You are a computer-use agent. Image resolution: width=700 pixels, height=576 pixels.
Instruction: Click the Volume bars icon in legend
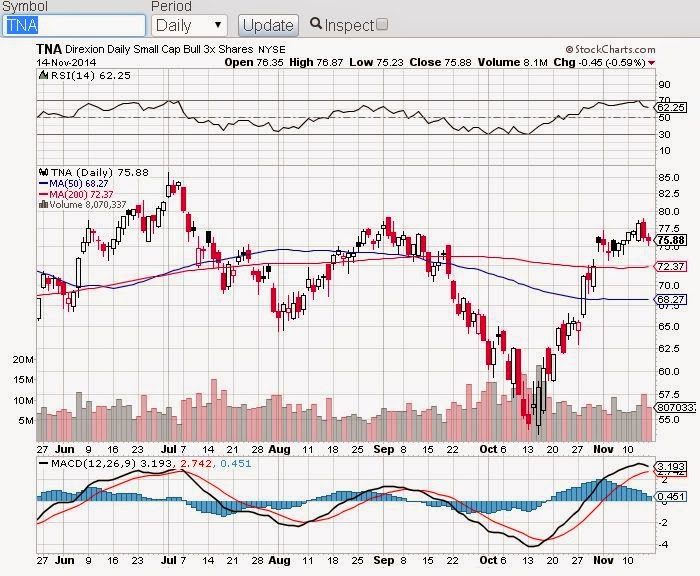point(44,205)
